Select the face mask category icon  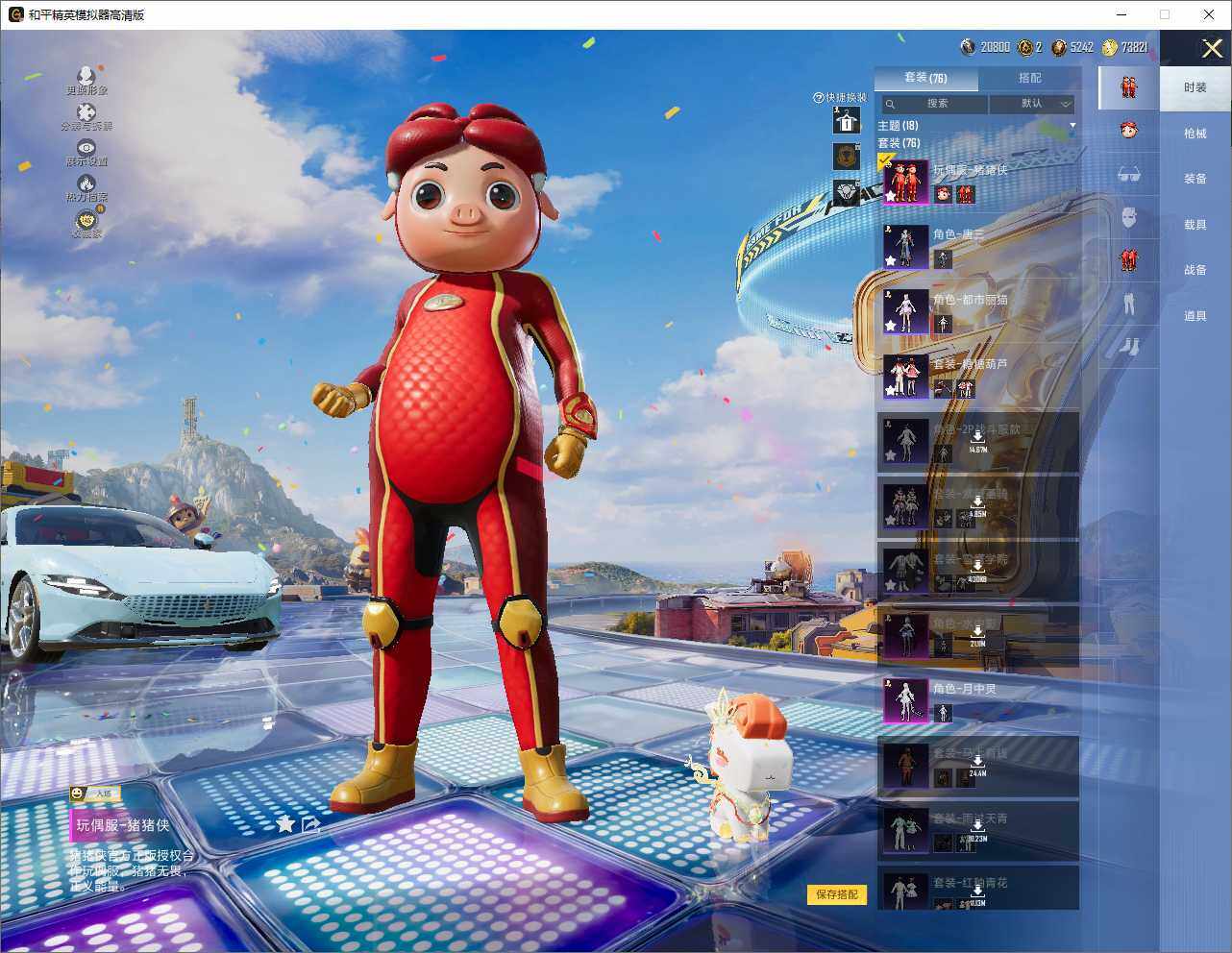point(1128,217)
